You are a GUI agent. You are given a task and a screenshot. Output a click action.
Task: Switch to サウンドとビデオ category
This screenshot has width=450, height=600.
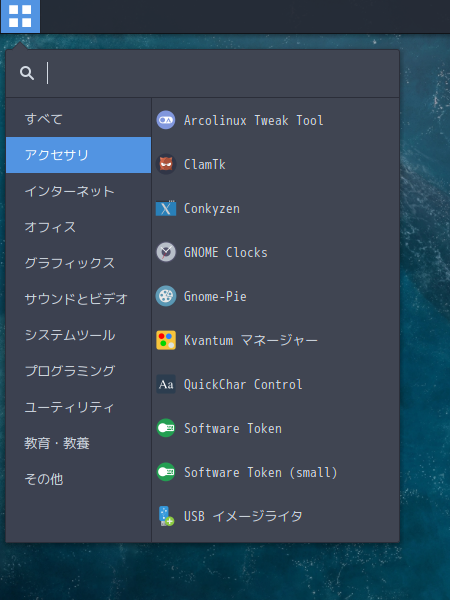click(x=78, y=299)
